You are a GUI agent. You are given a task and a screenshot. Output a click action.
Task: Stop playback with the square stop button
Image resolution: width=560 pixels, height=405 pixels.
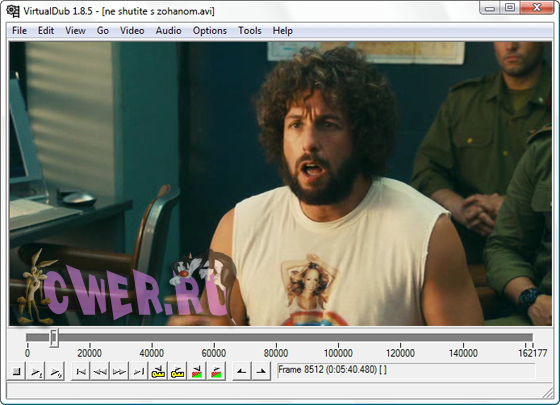(x=16, y=372)
